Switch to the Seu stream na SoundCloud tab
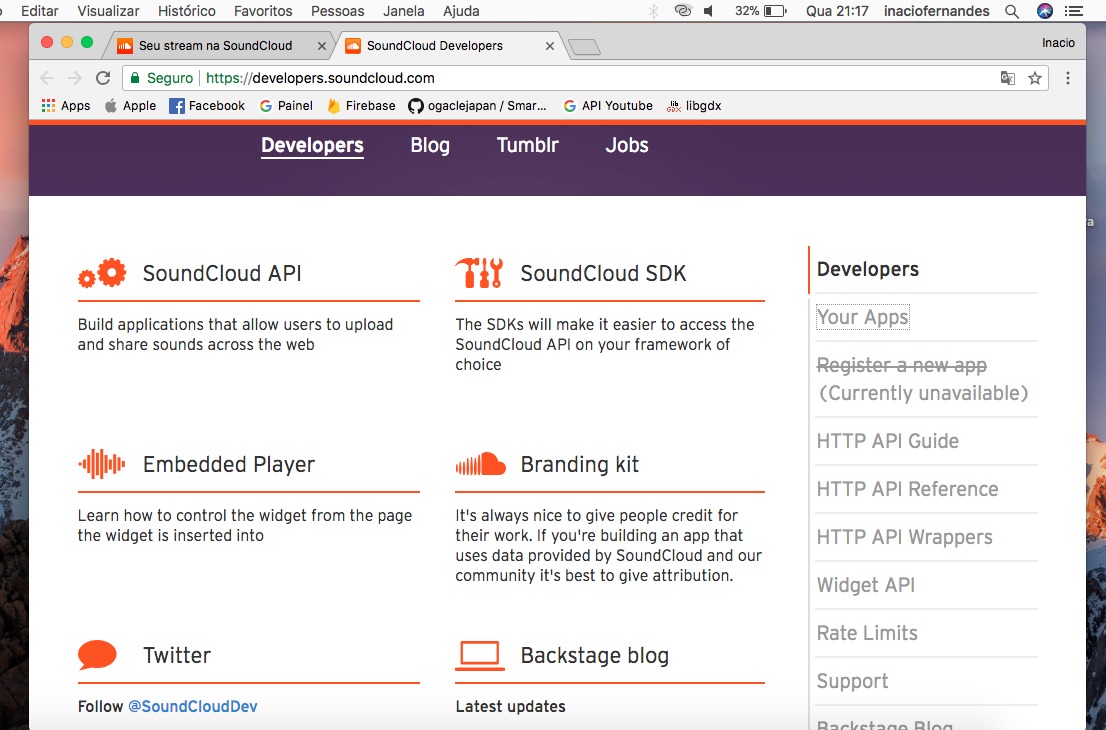The image size is (1106, 730). point(215,46)
